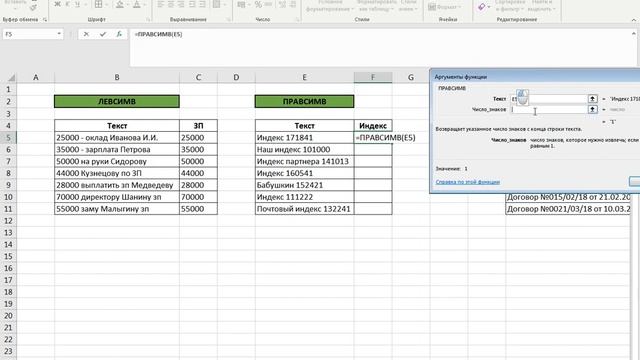Open the fill color dropdown arrow
The image size is (640, 360).
click(x=127, y=4)
